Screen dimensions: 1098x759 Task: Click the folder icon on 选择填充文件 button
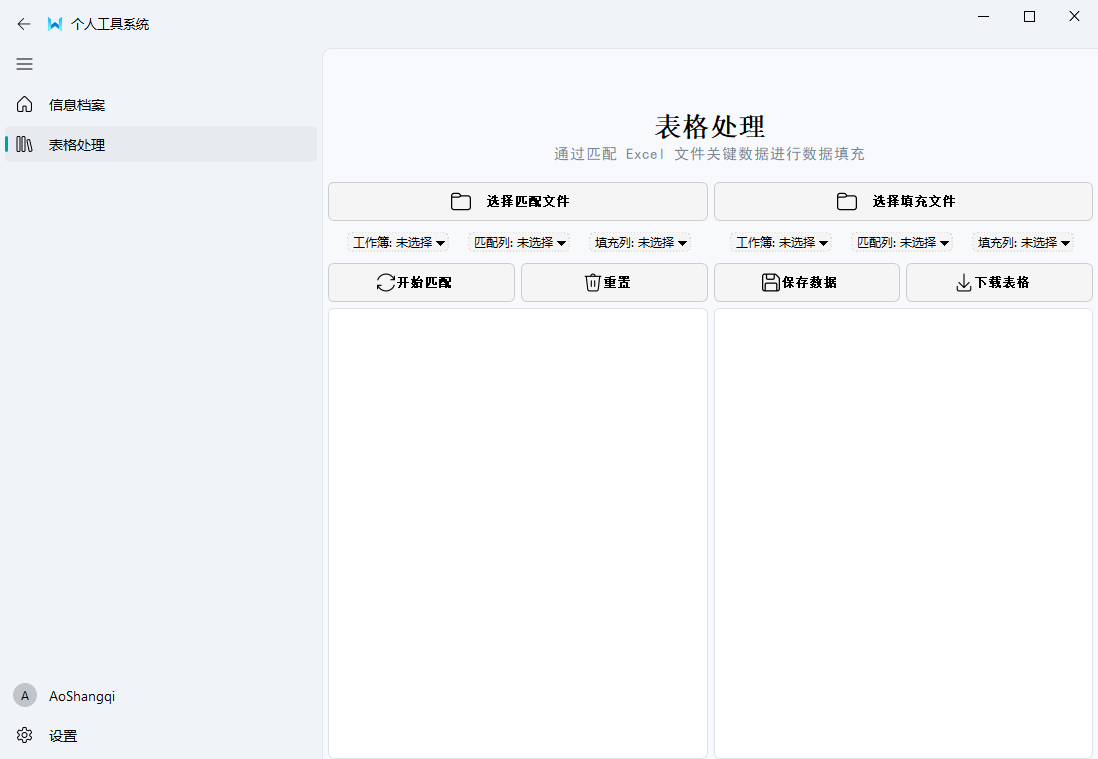click(847, 201)
